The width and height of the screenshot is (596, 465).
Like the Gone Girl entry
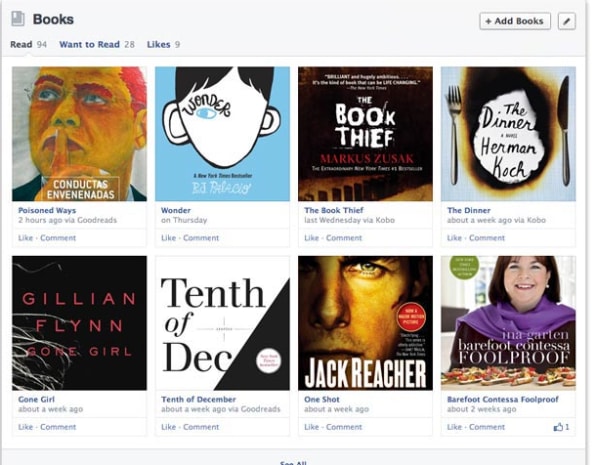25,427
